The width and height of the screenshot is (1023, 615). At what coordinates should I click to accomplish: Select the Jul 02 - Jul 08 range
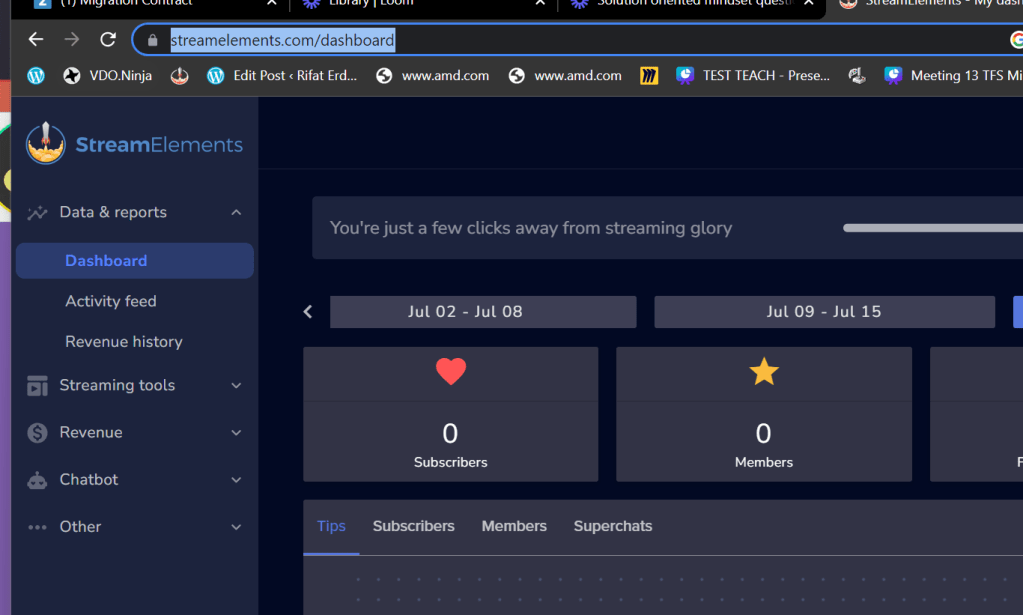483,312
